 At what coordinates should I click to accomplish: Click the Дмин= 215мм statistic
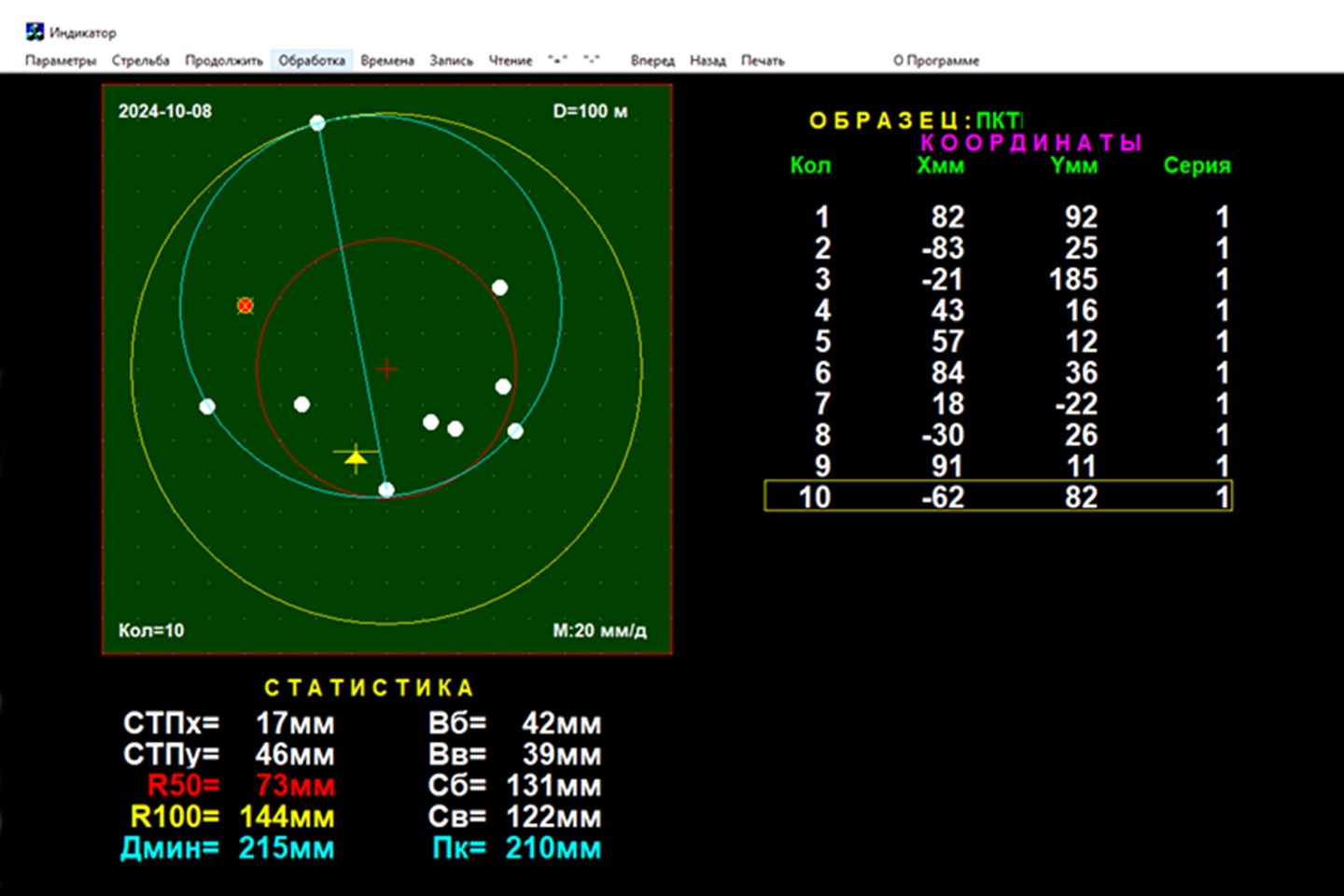pyautogui.click(x=227, y=847)
